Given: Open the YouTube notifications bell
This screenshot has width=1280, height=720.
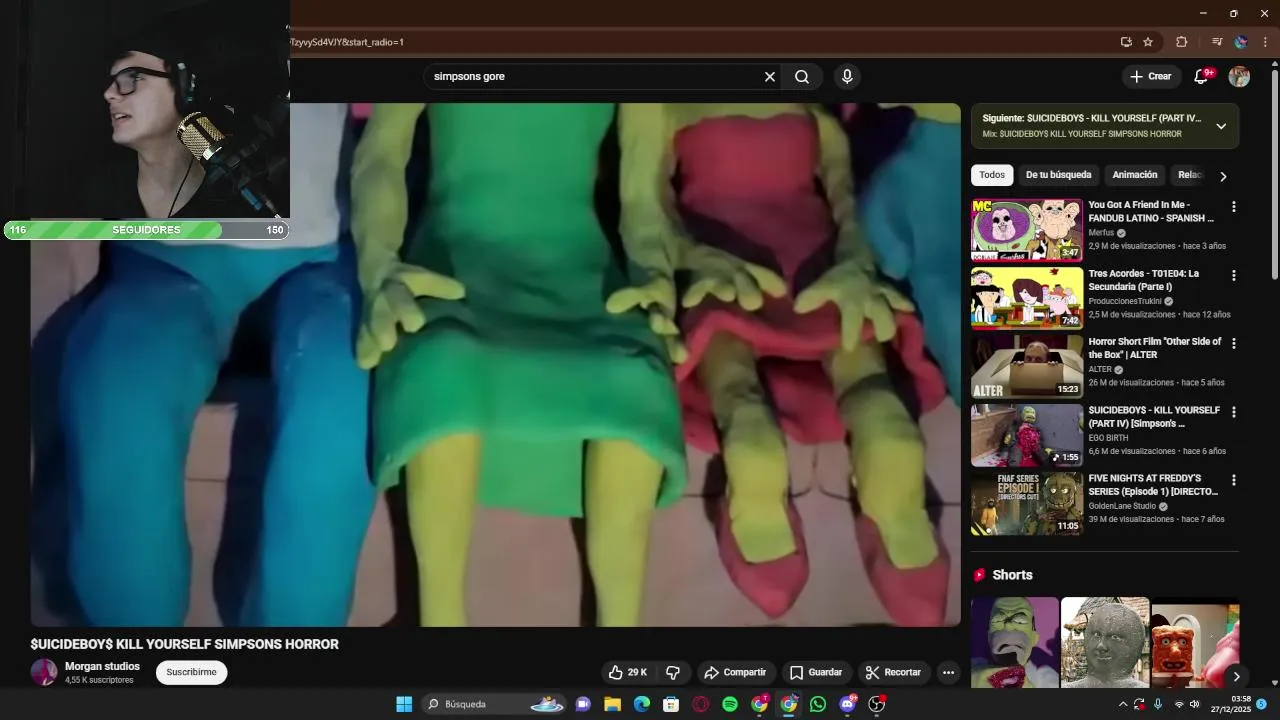Looking at the screenshot, I should tap(1202, 76).
